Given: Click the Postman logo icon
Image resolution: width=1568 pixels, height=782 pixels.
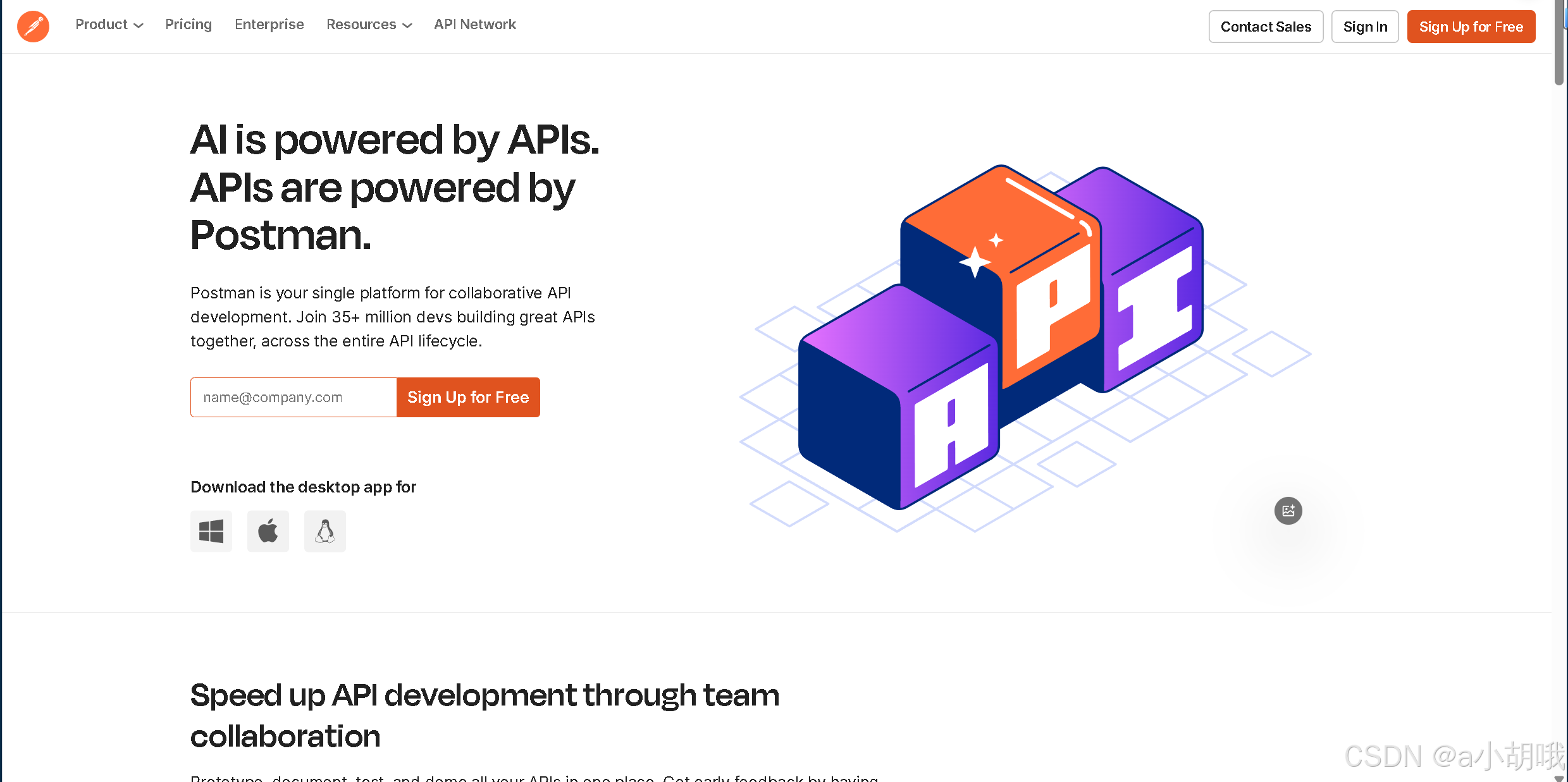Looking at the screenshot, I should [x=33, y=26].
